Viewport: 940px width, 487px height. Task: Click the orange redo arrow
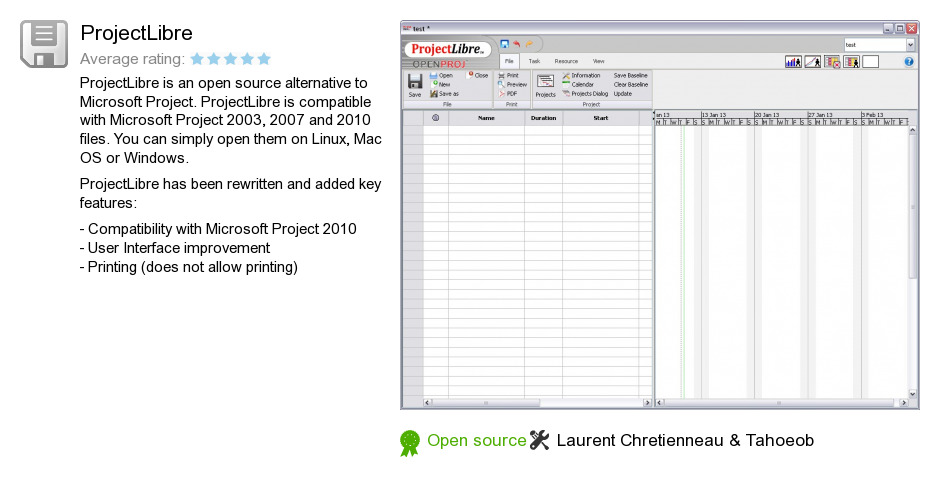pyautogui.click(x=529, y=44)
